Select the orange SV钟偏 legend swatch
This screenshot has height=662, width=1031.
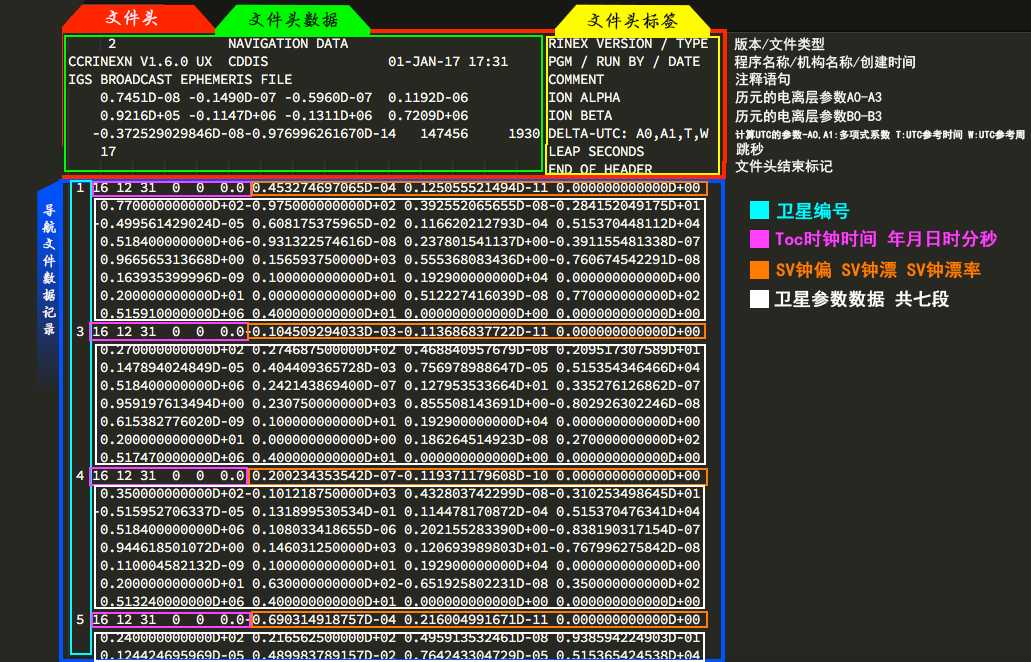pyautogui.click(x=759, y=270)
